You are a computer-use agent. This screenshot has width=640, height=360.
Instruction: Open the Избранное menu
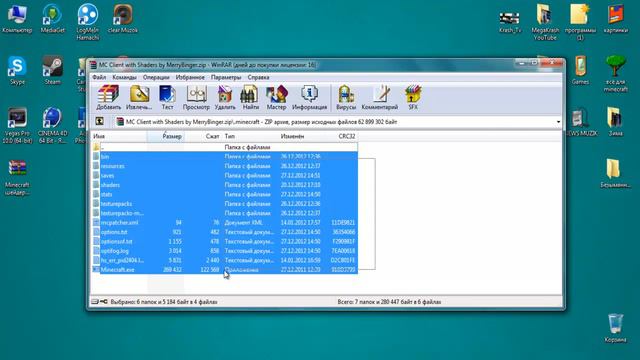pyautogui.click(x=190, y=77)
